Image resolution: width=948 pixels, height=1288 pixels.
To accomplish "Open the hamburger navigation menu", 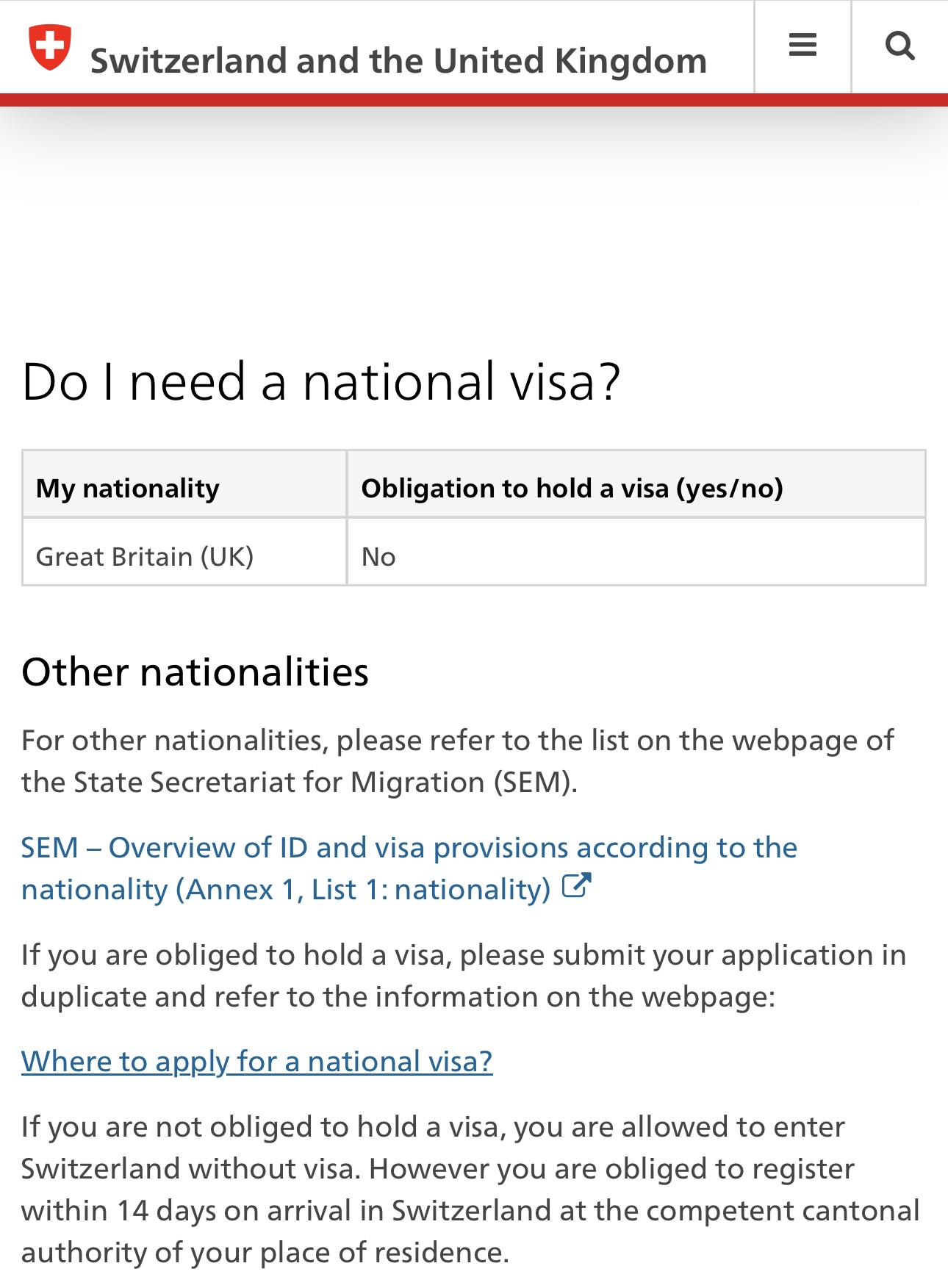I will (802, 46).
